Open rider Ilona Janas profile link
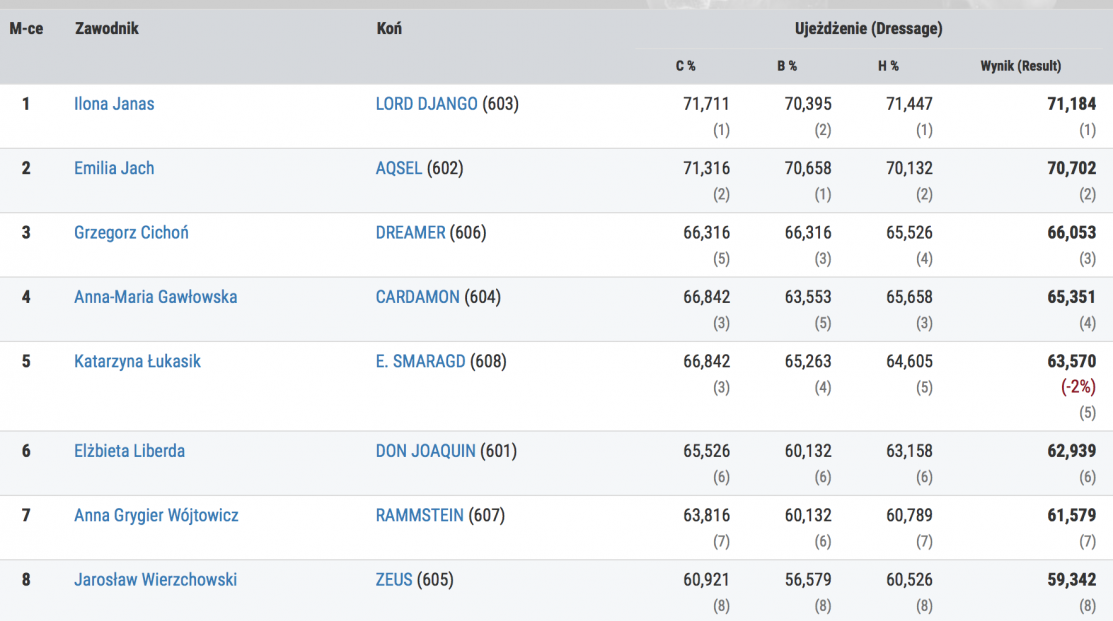This screenshot has height=621, width=1113. pyautogui.click(x=114, y=104)
